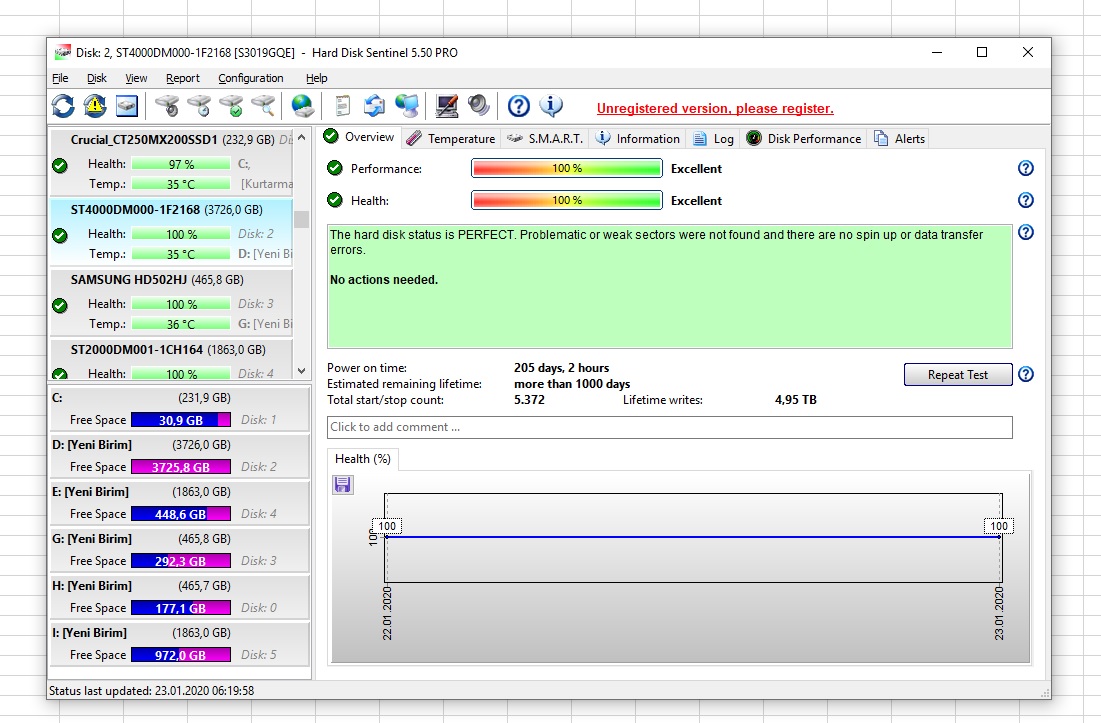
Task: Select the Crucial_CT250MX200SSD1 disk entry
Action: click(x=171, y=162)
